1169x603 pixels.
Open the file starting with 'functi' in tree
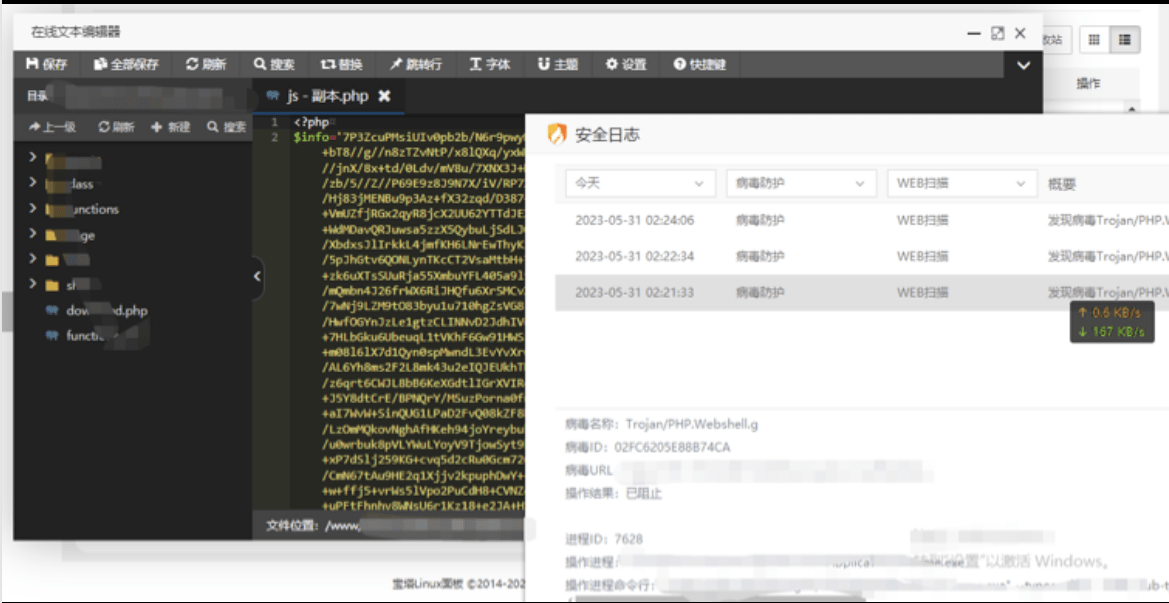pos(82,336)
